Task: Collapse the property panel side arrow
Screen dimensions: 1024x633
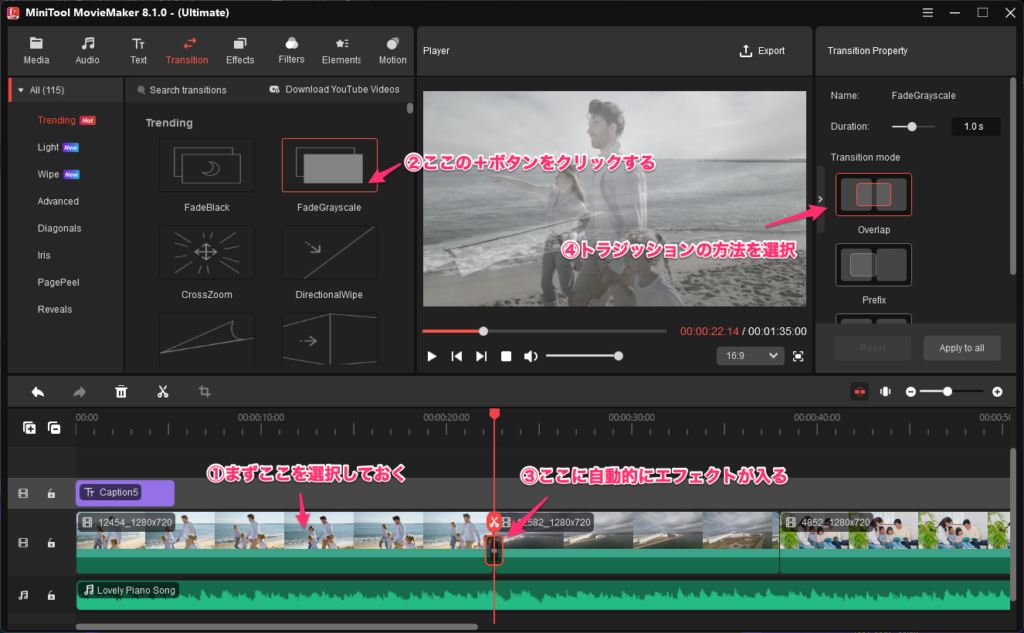Action: [x=820, y=199]
